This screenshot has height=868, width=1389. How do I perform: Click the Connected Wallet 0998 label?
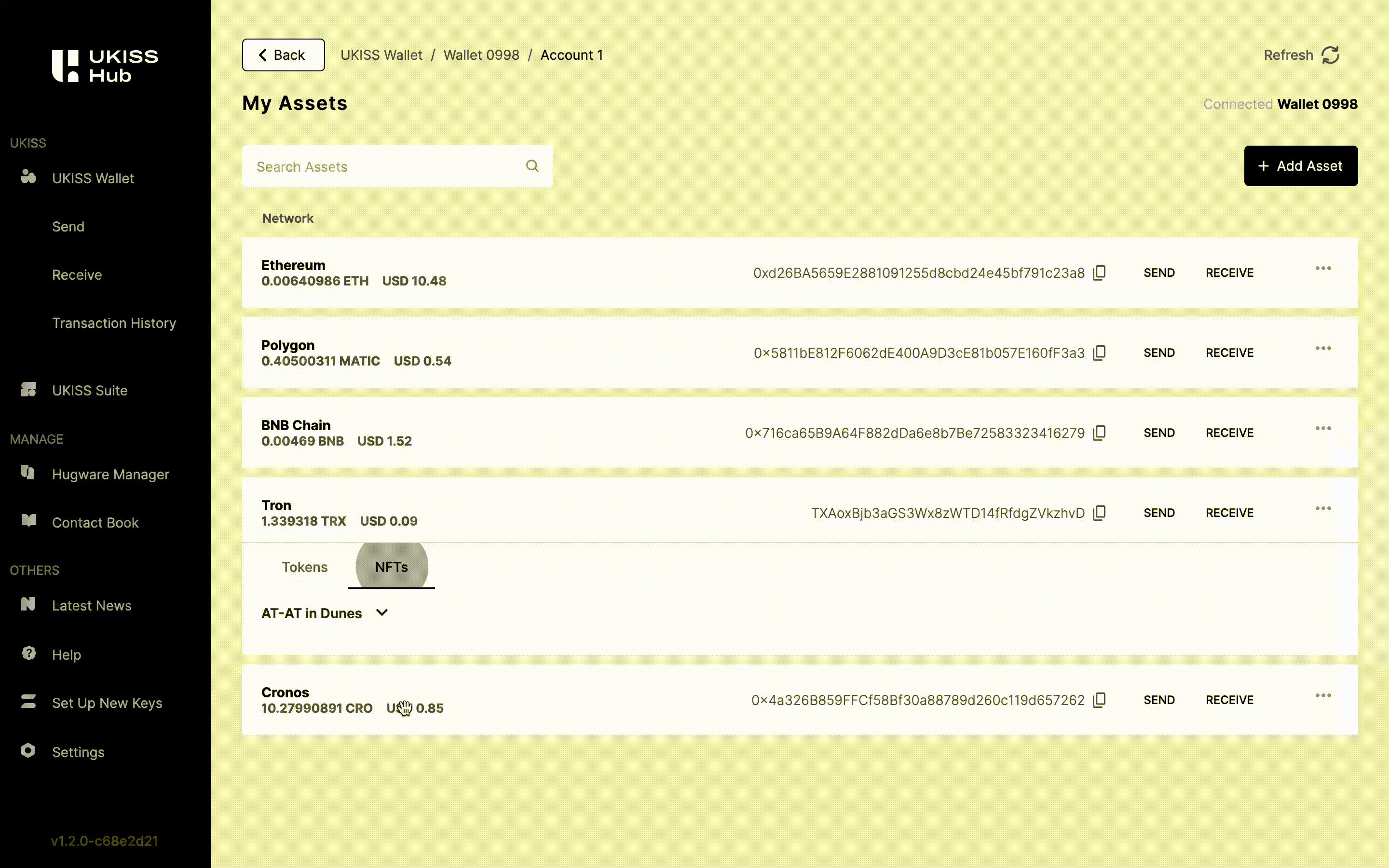coord(1280,104)
